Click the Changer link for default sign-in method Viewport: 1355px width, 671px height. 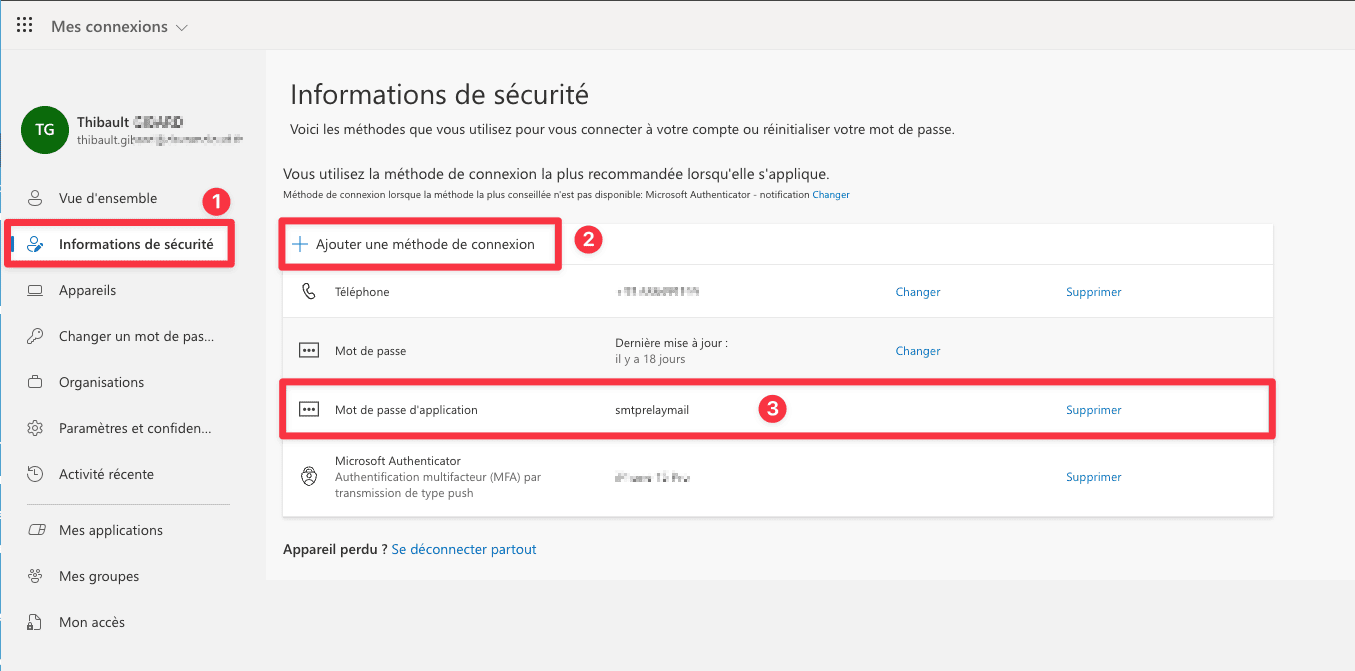coord(831,195)
